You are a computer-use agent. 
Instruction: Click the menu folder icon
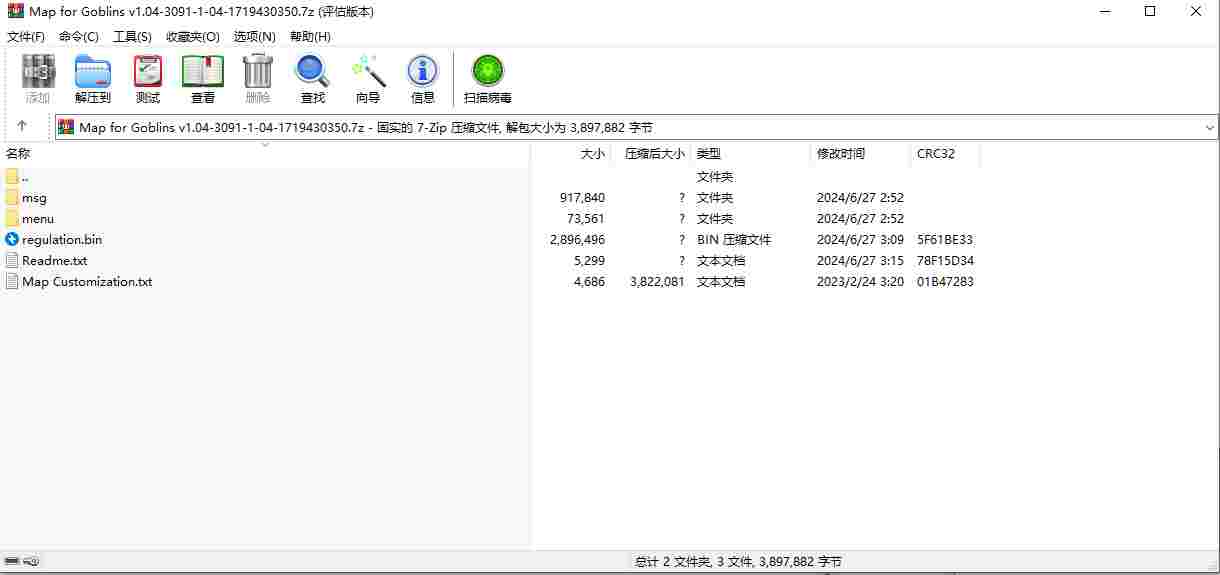click(x=12, y=218)
